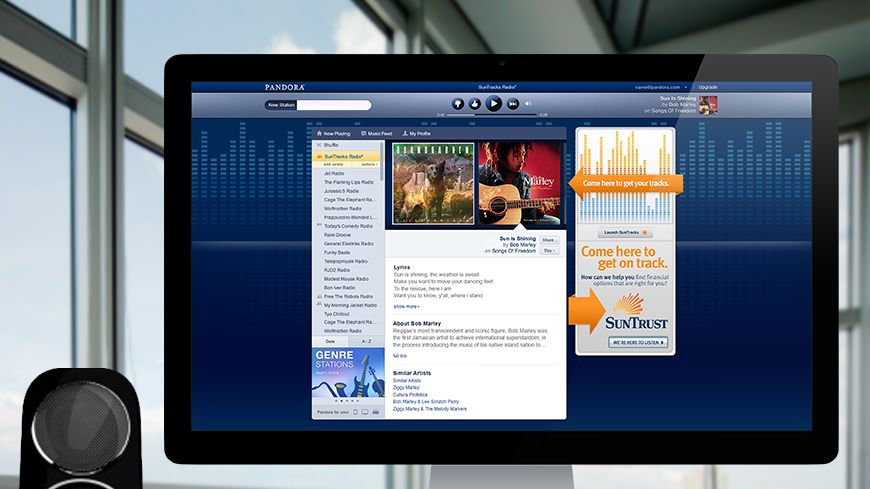Select Jurassic 5 Radio station
Screen dimensions: 870x489
(x=341, y=191)
